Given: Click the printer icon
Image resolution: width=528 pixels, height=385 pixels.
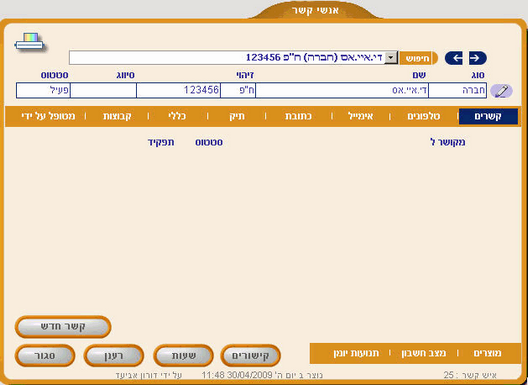Looking at the screenshot, I should 30,42.
